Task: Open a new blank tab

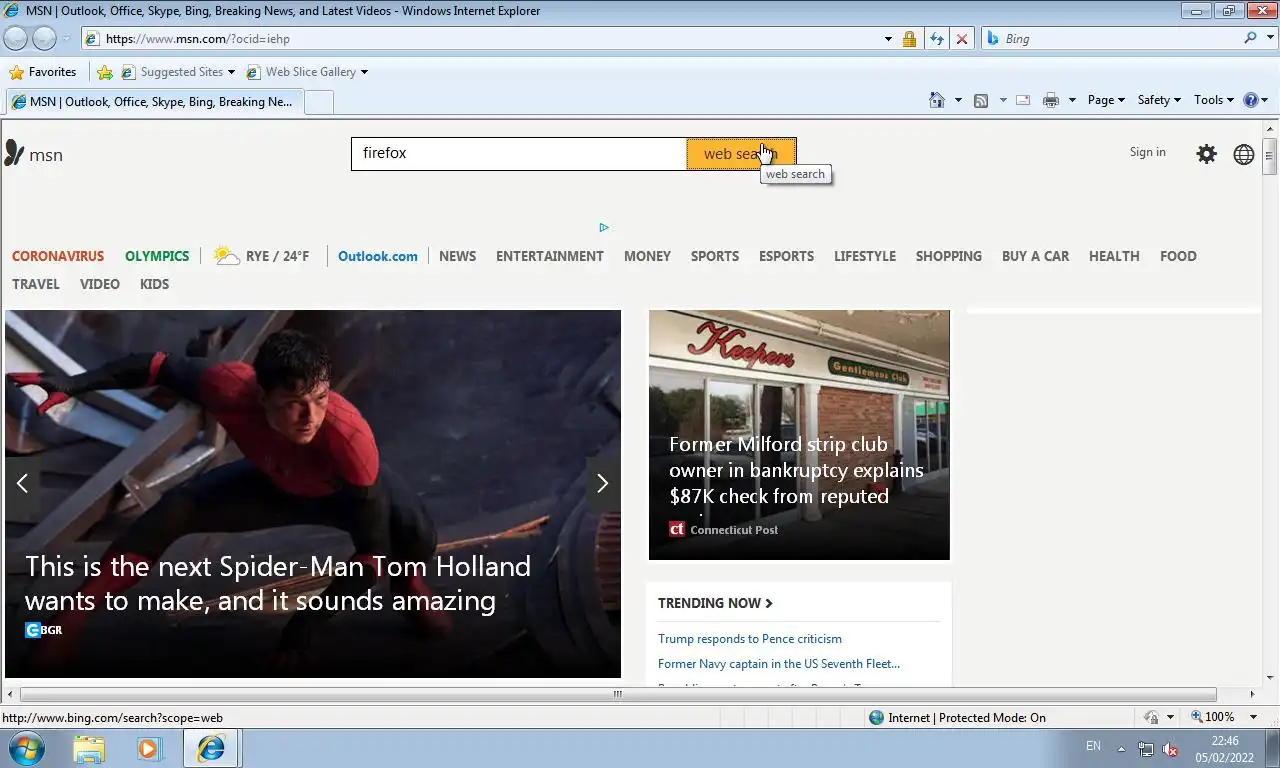Action: coord(318,102)
